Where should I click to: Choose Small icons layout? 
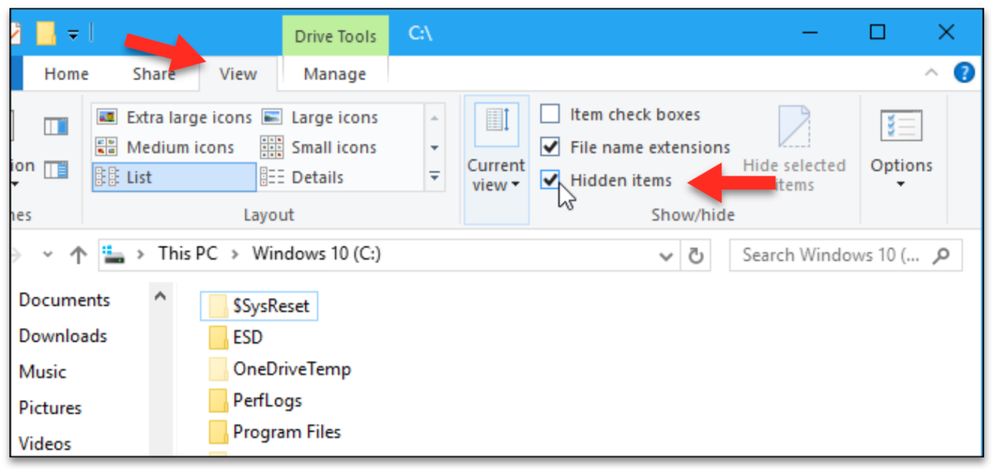[x=319, y=147]
